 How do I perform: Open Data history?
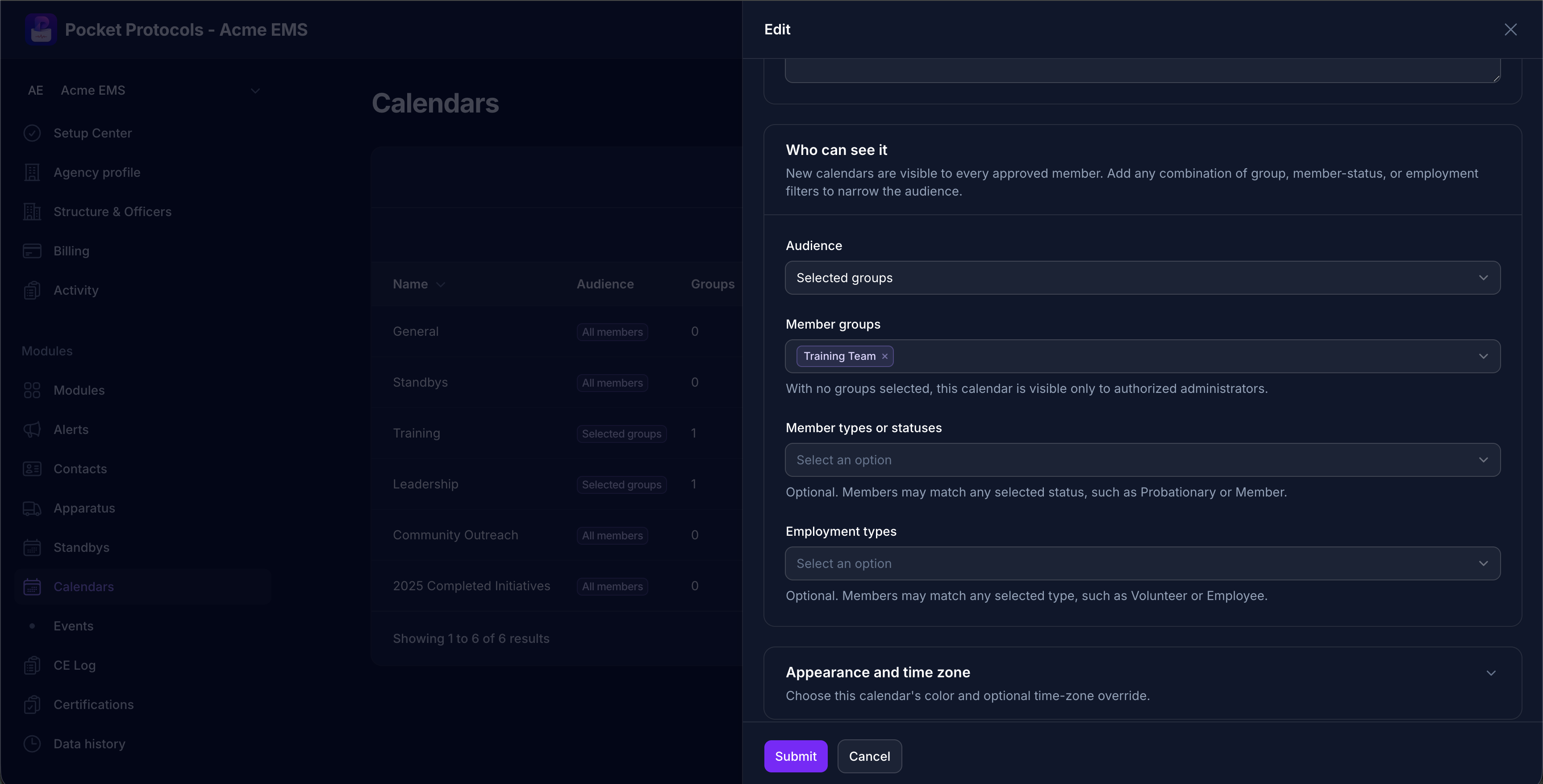(89, 744)
